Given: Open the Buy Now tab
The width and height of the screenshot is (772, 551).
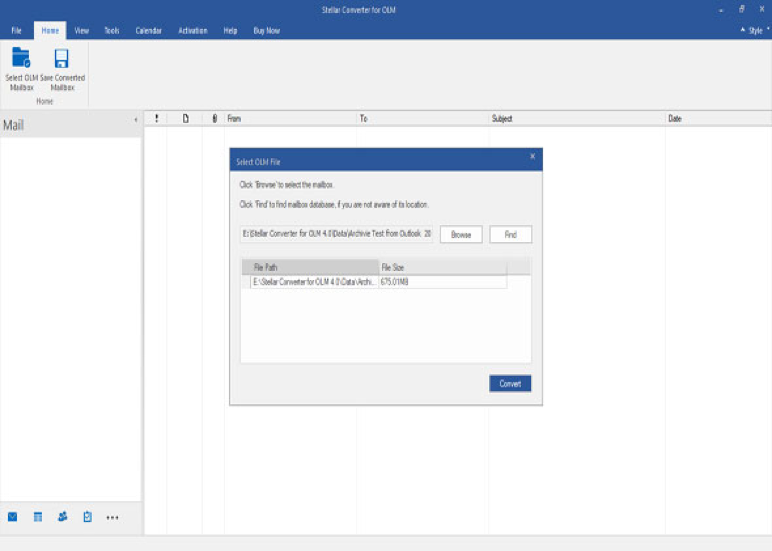Looking at the screenshot, I should pos(266,31).
